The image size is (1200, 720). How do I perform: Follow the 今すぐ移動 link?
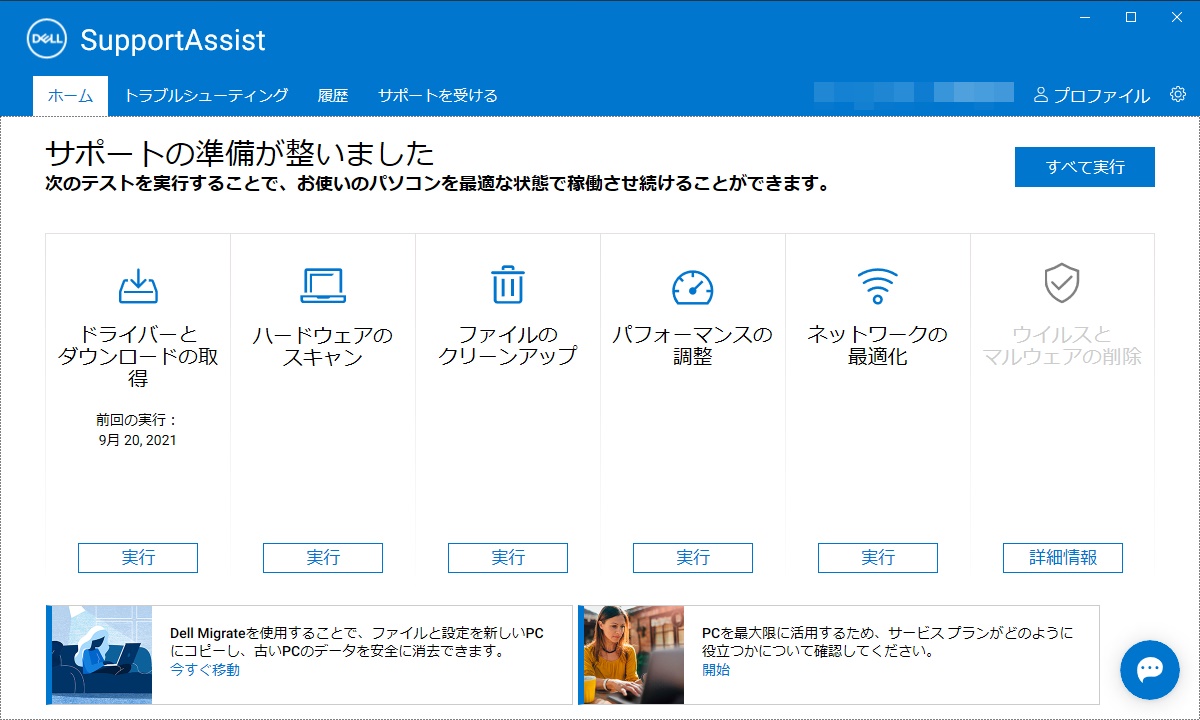tap(205, 670)
